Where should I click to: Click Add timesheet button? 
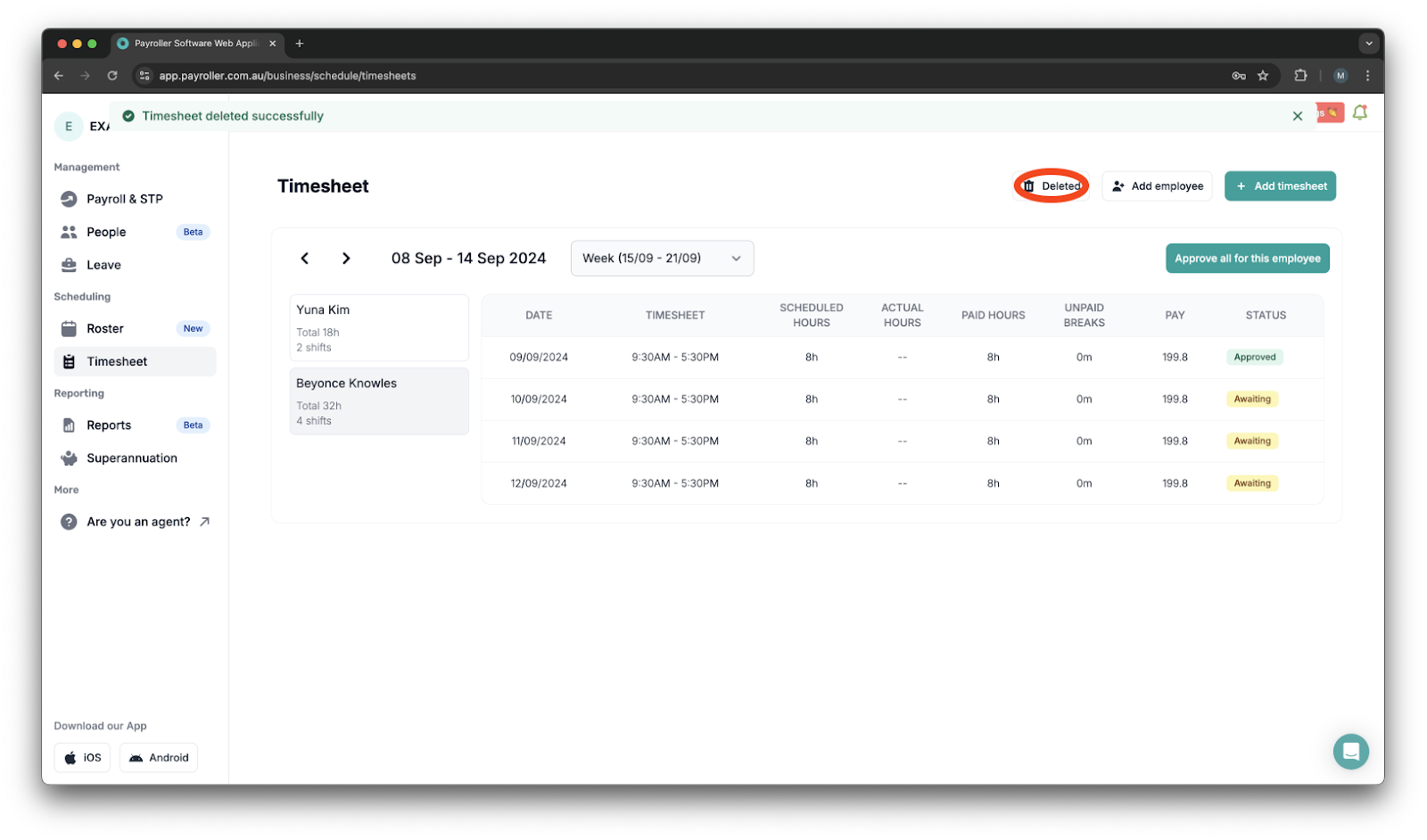point(1280,186)
